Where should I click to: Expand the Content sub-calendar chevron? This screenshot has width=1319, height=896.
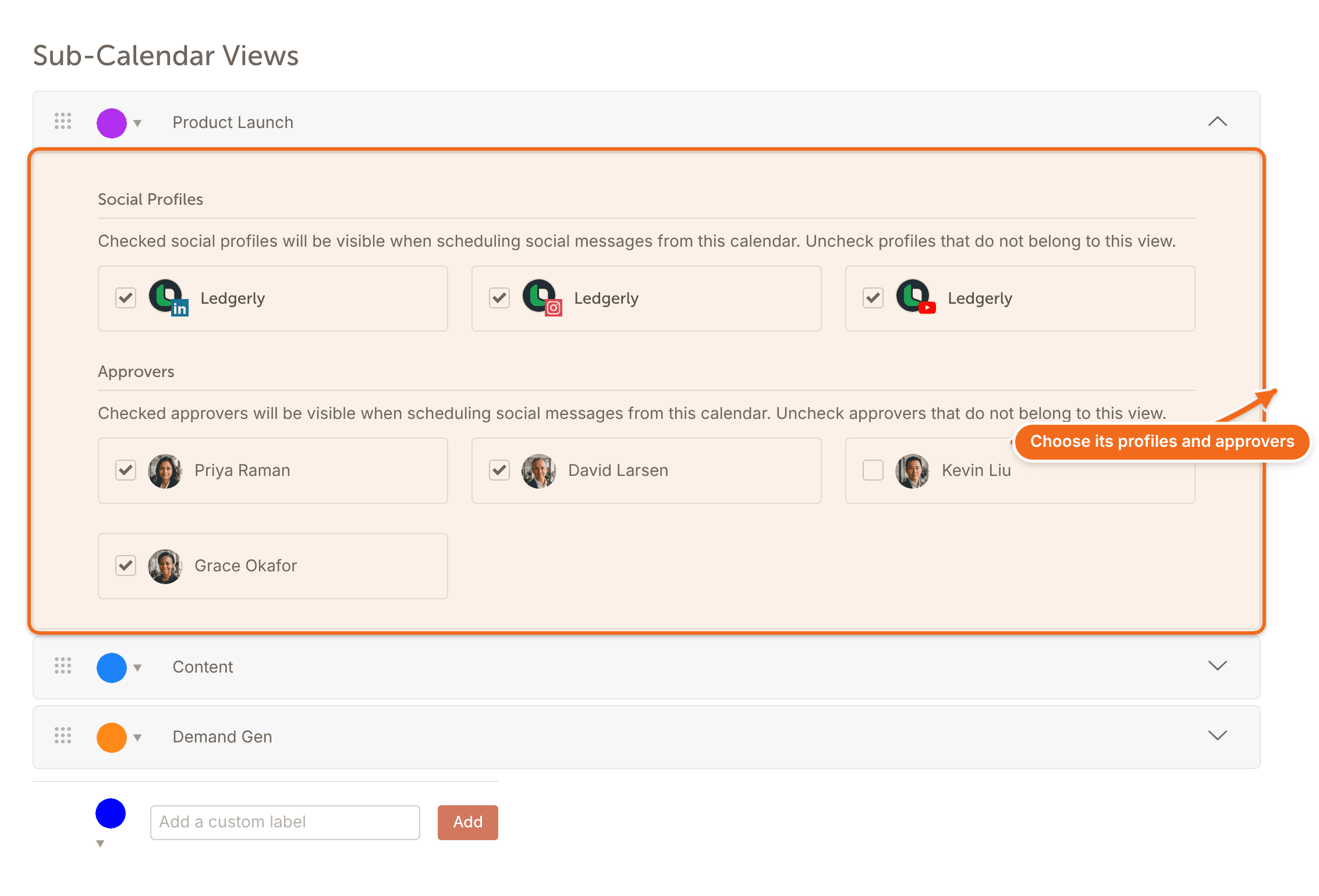click(x=1217, y=666)
